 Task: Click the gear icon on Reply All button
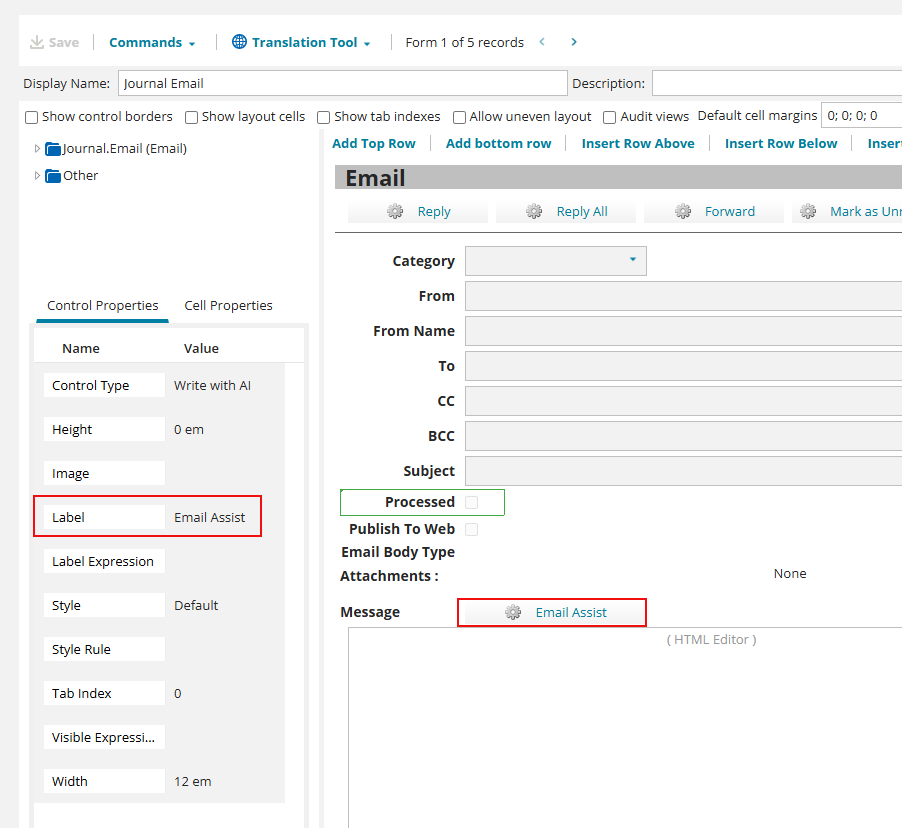(534, 212)
